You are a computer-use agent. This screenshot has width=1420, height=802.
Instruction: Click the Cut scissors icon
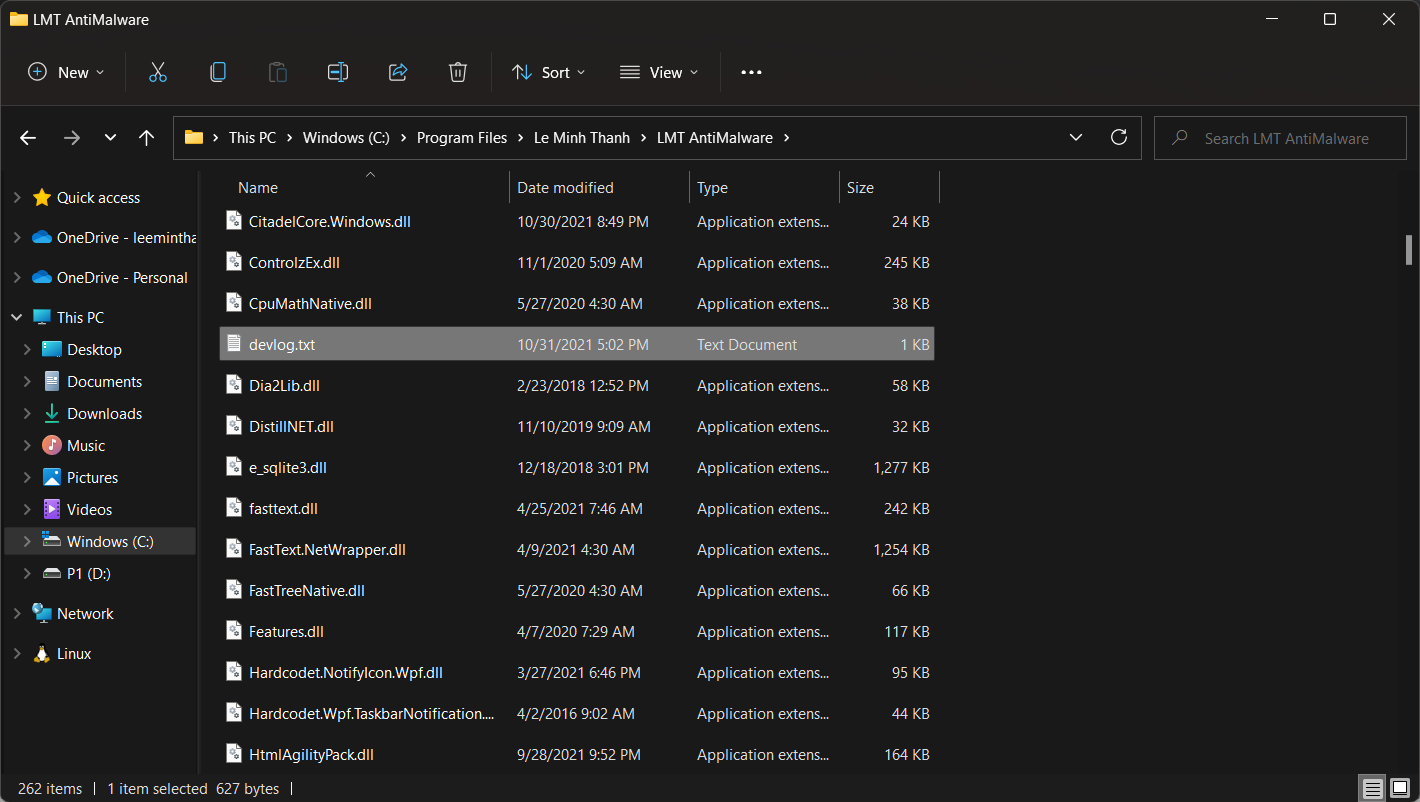point(158,72)
